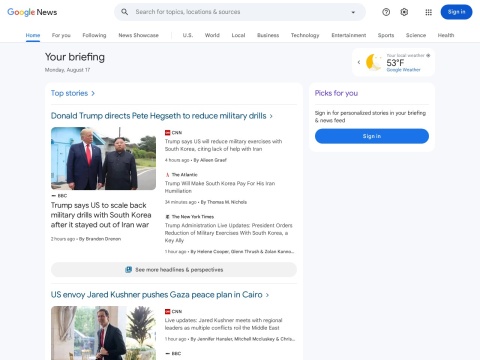Click The New York Times source icon
The image size is (480, 360).
coord(168,217)
